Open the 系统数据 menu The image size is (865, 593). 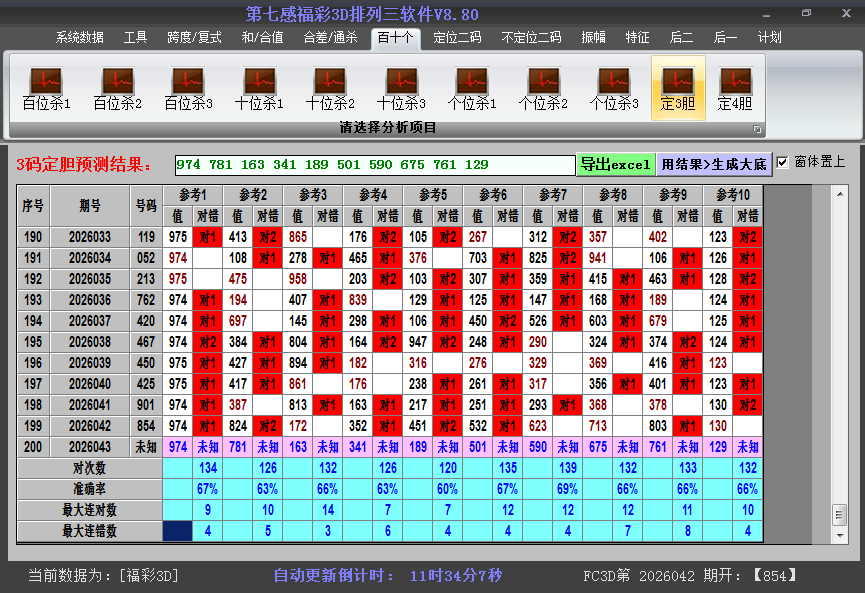[79, 38]
